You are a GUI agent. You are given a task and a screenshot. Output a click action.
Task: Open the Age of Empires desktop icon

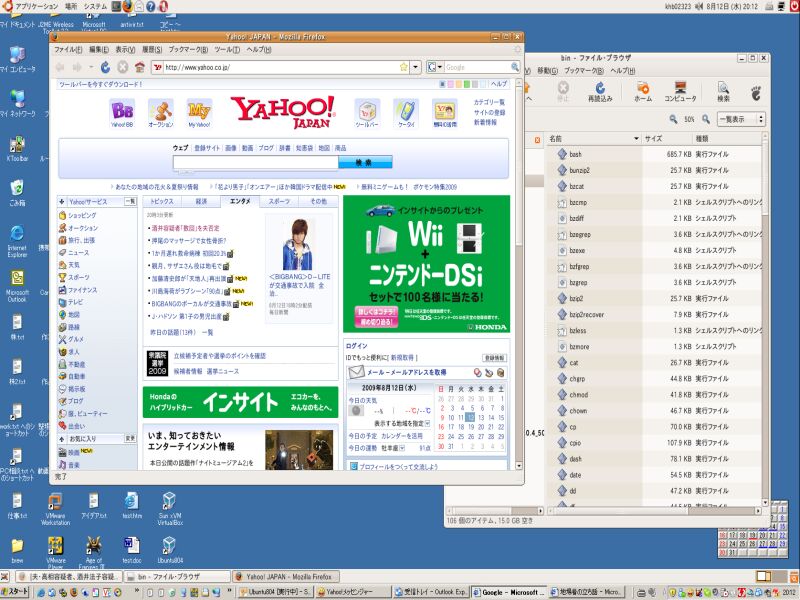pos(93,552)
